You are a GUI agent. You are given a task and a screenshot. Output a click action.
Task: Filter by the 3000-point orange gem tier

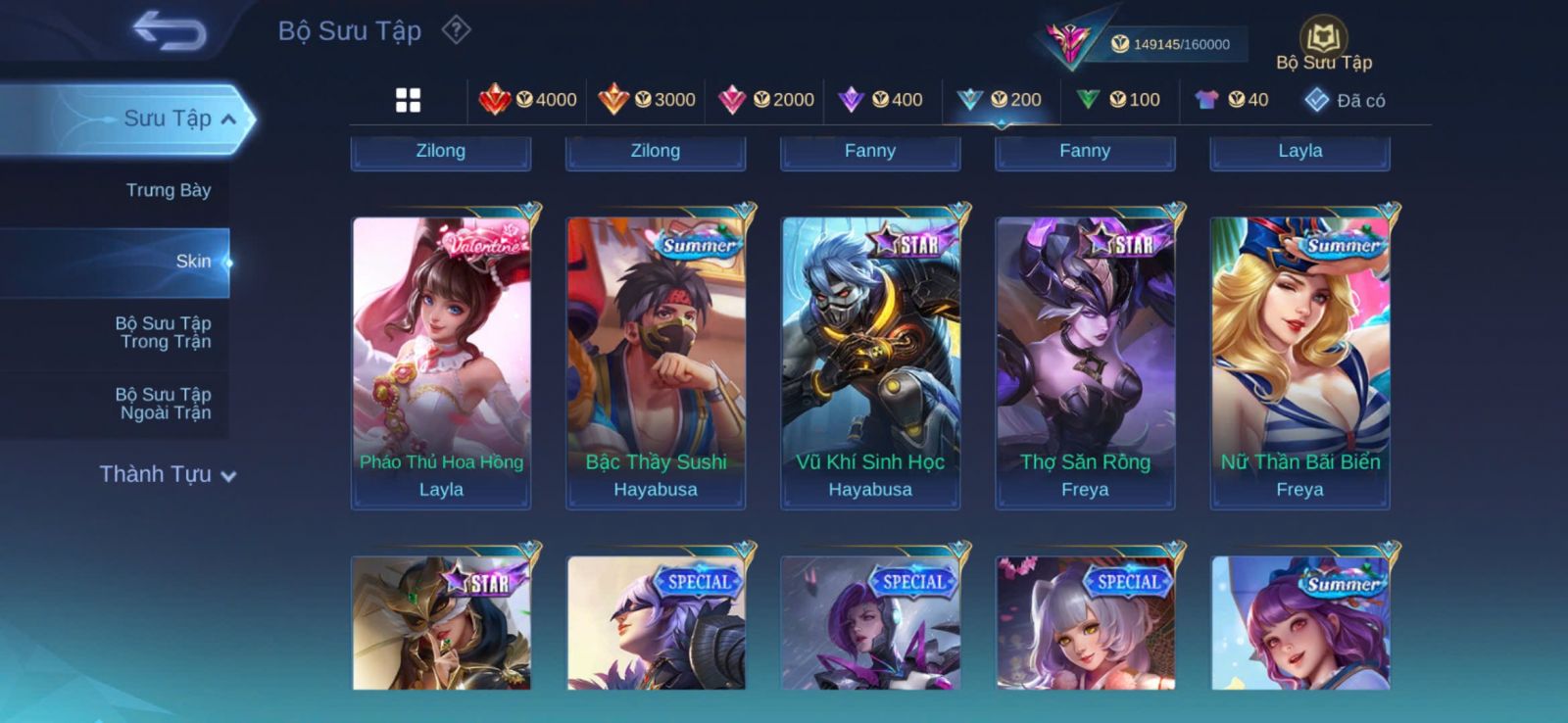(647, 99)
